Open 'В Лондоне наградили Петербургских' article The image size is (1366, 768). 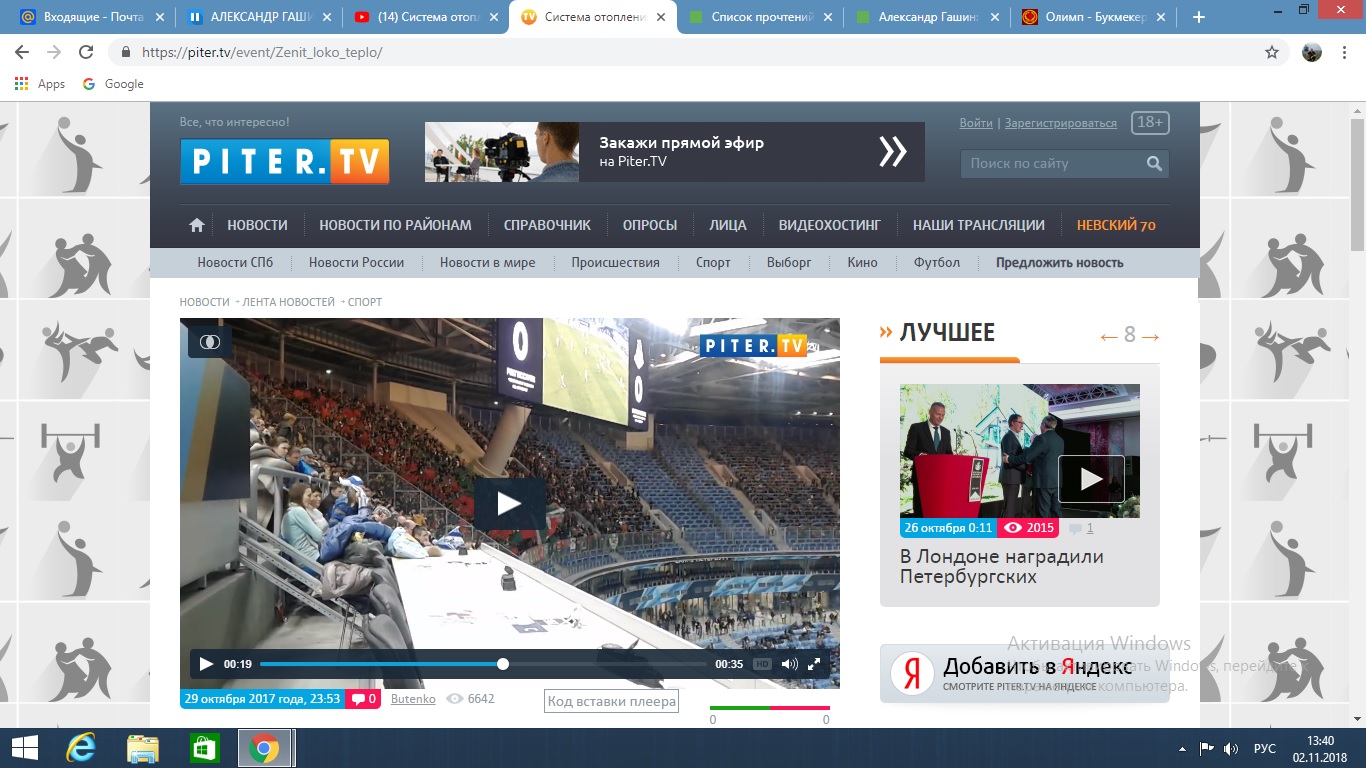pyautogui.click(x=1001, y=567)
